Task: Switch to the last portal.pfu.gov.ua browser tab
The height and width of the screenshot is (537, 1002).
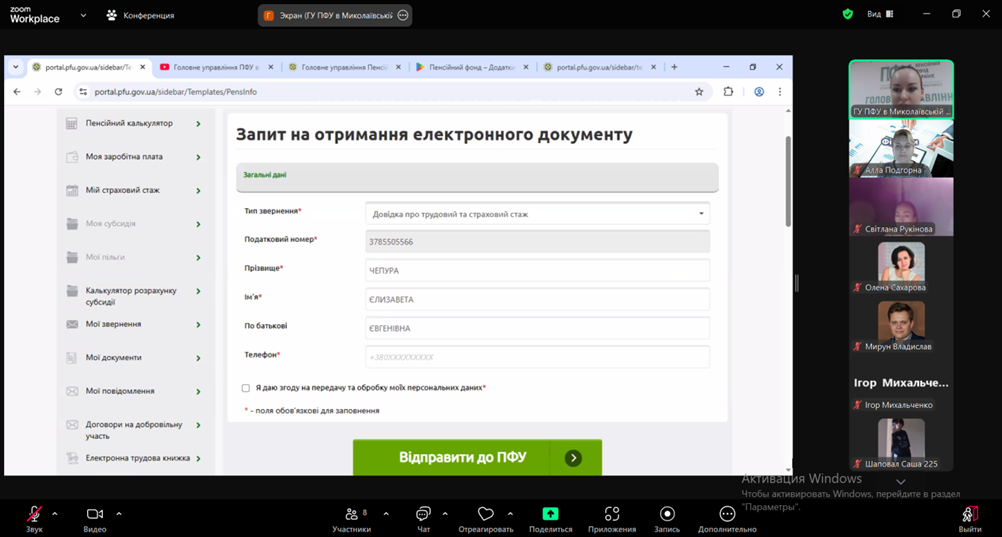Action: click(600, 67)
